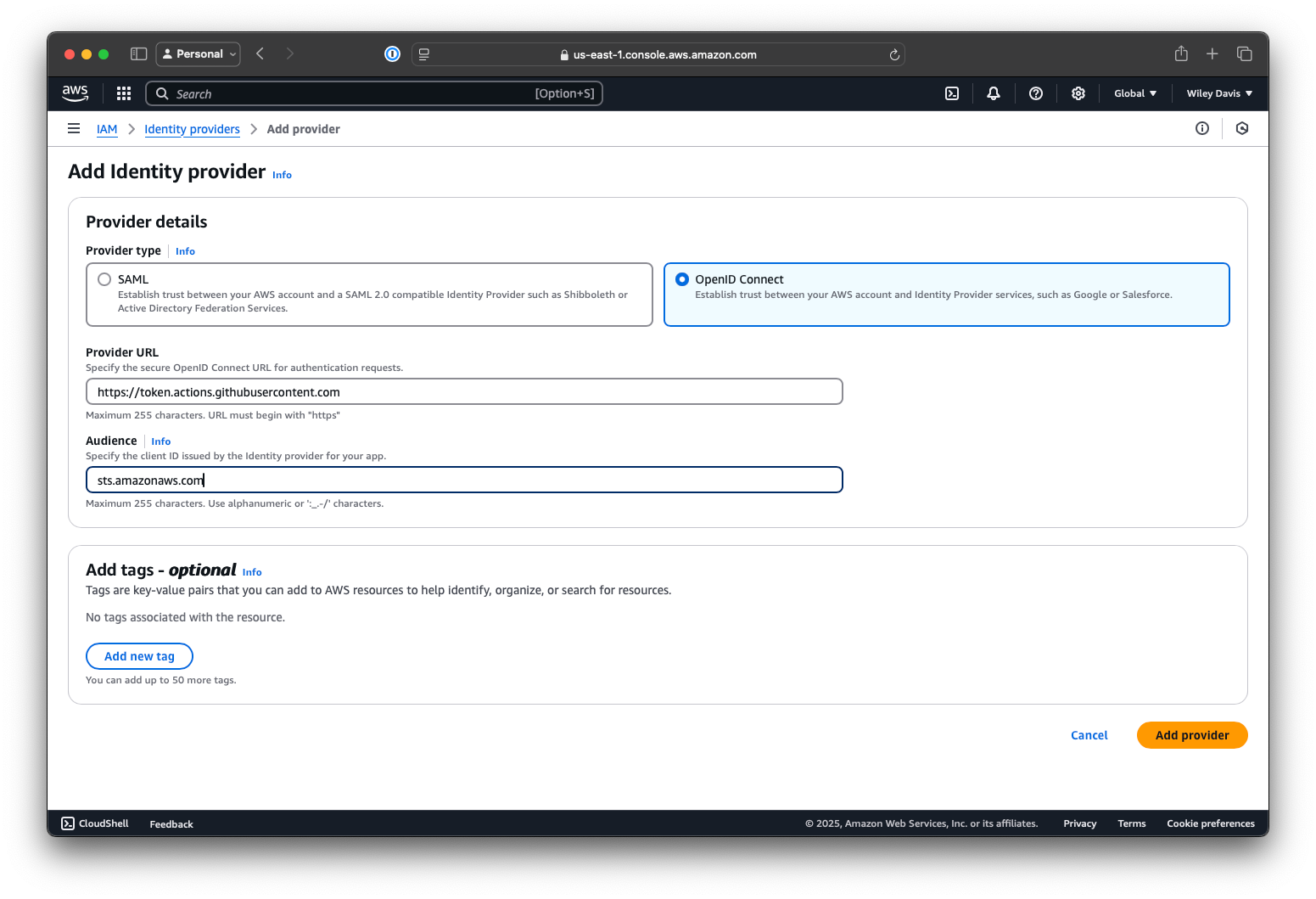This screenshot has height=899, width=1316.
Task: Select the OpenID Connect radio option
Action: pos(682,279)
